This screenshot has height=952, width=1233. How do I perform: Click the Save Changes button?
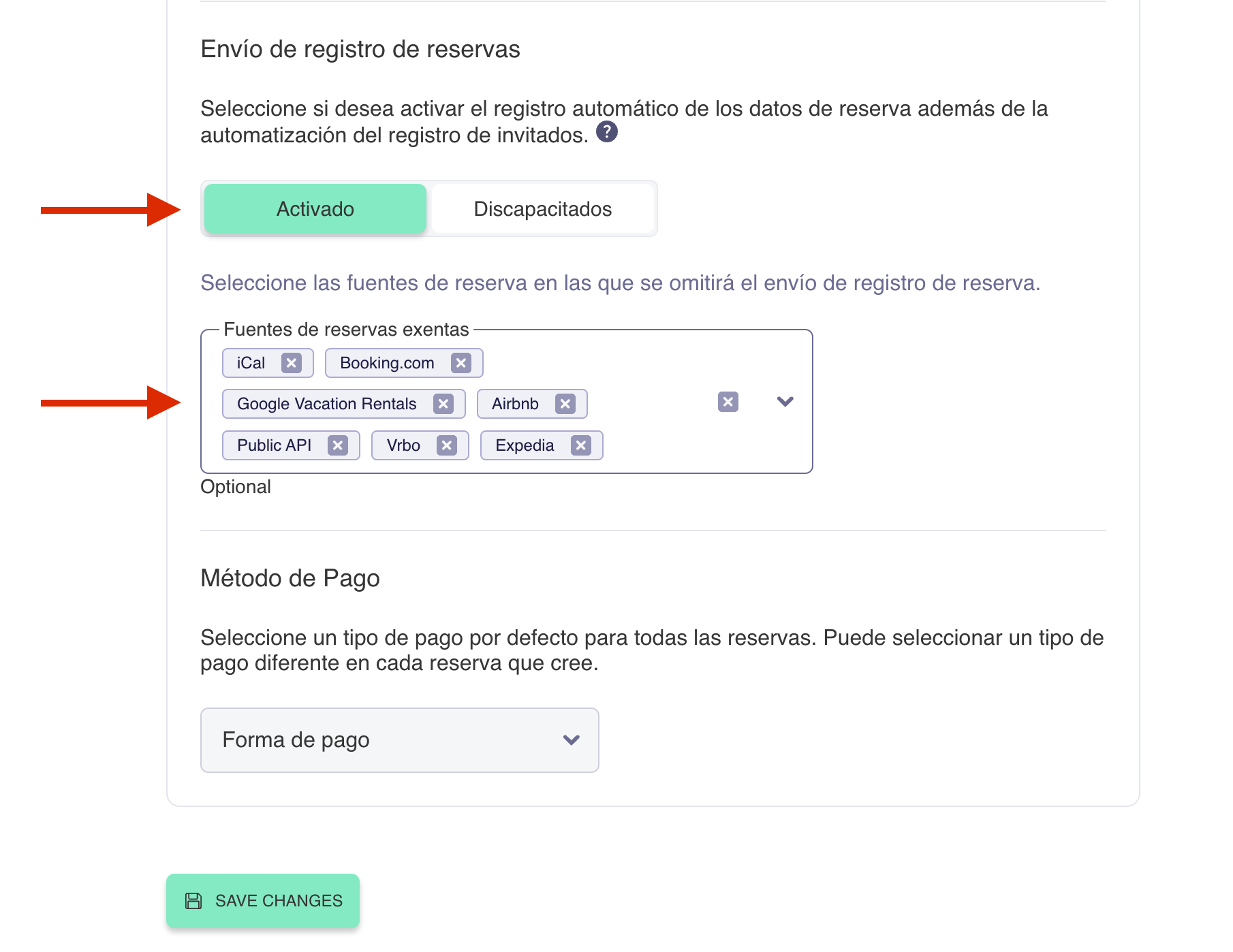(263, 901)
